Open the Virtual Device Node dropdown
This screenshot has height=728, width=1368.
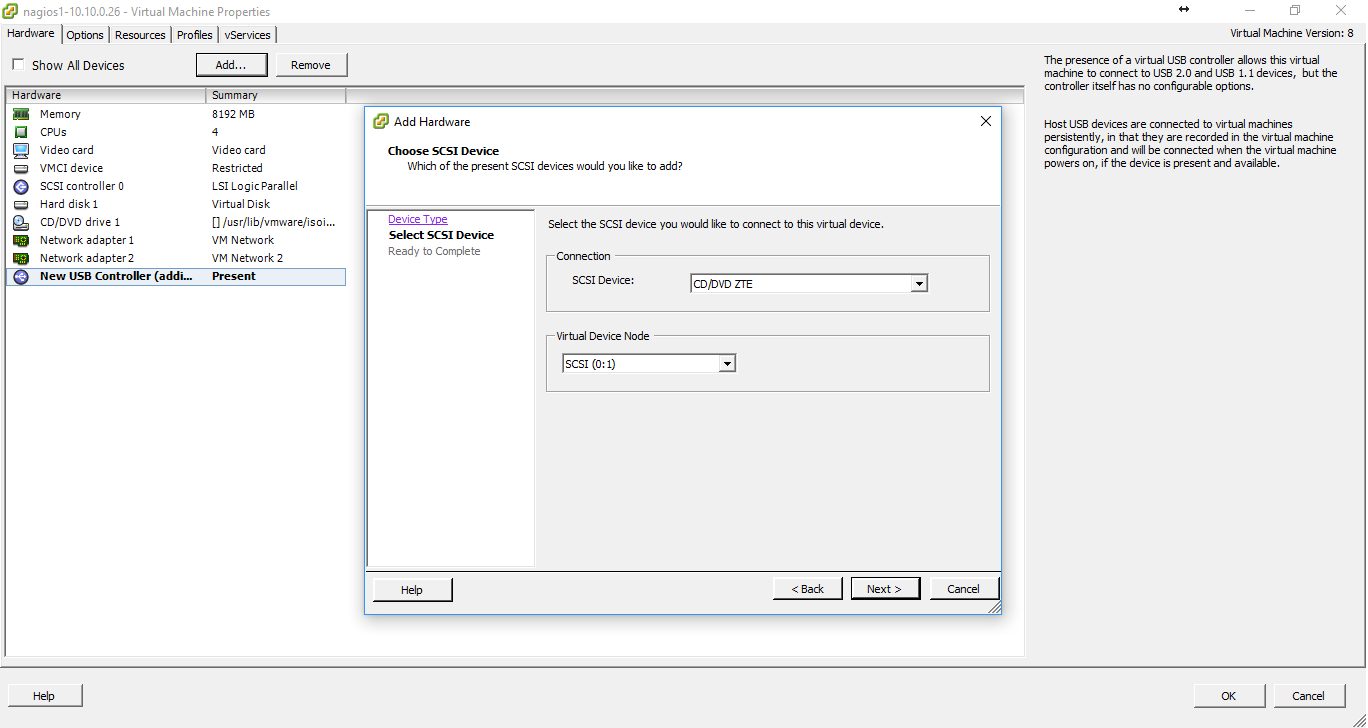point(727,362)
